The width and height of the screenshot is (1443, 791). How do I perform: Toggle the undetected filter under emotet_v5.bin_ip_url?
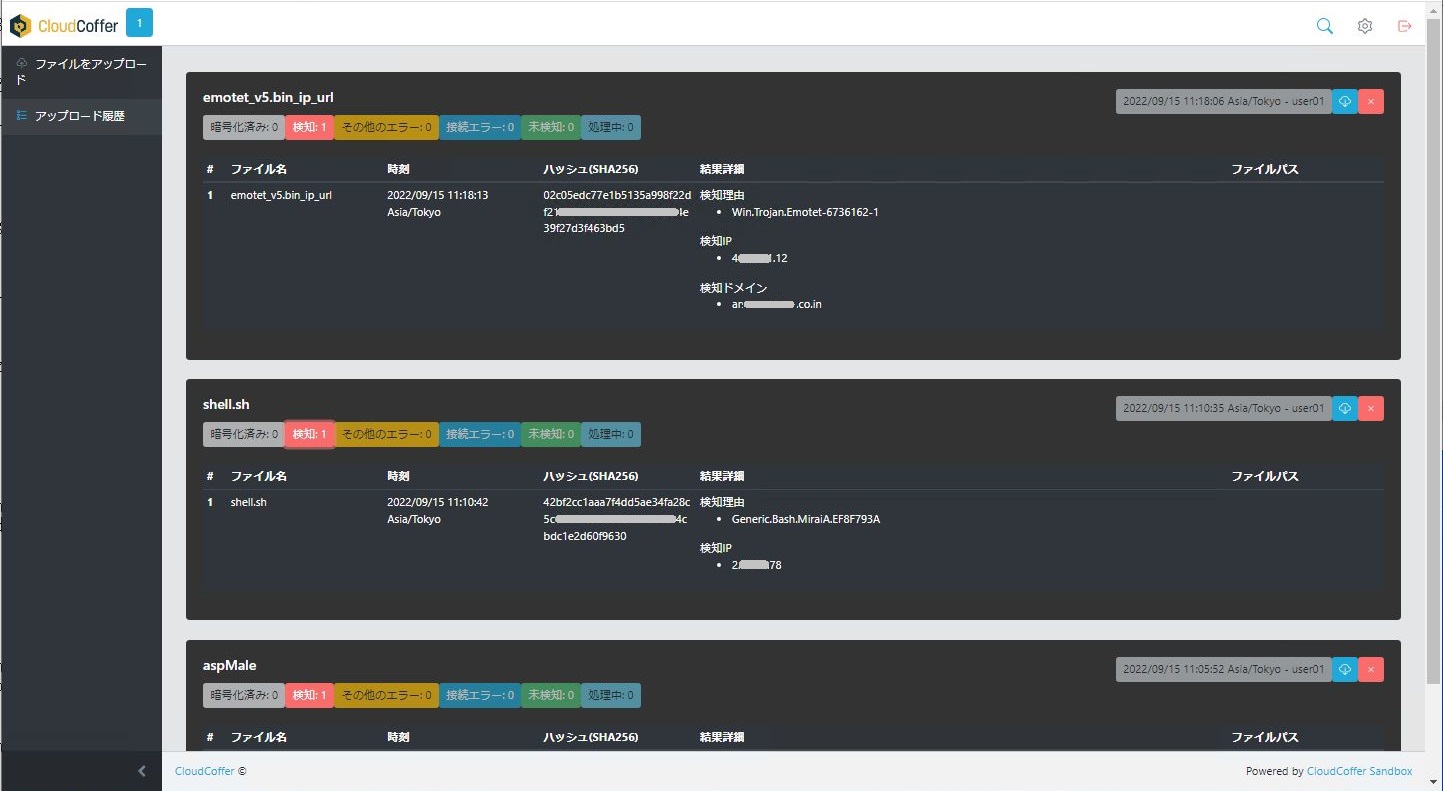[550, 127]
